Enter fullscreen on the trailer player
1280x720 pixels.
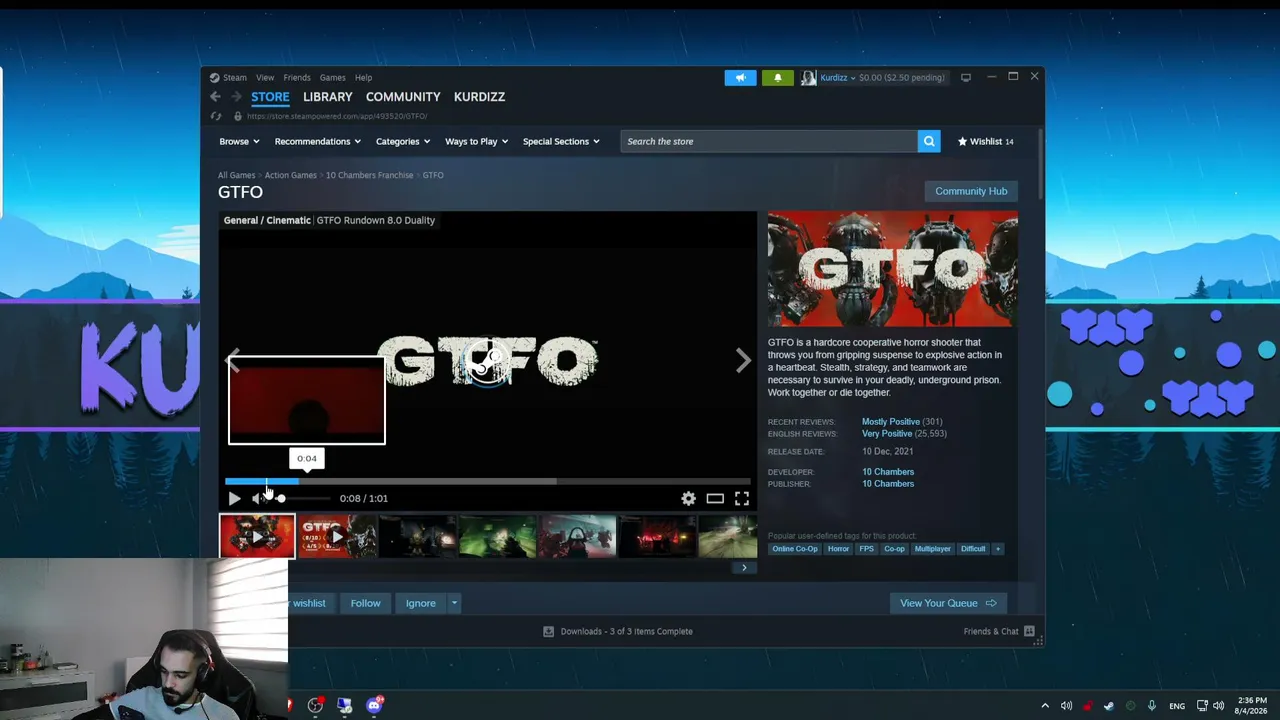tap(742, 498)
